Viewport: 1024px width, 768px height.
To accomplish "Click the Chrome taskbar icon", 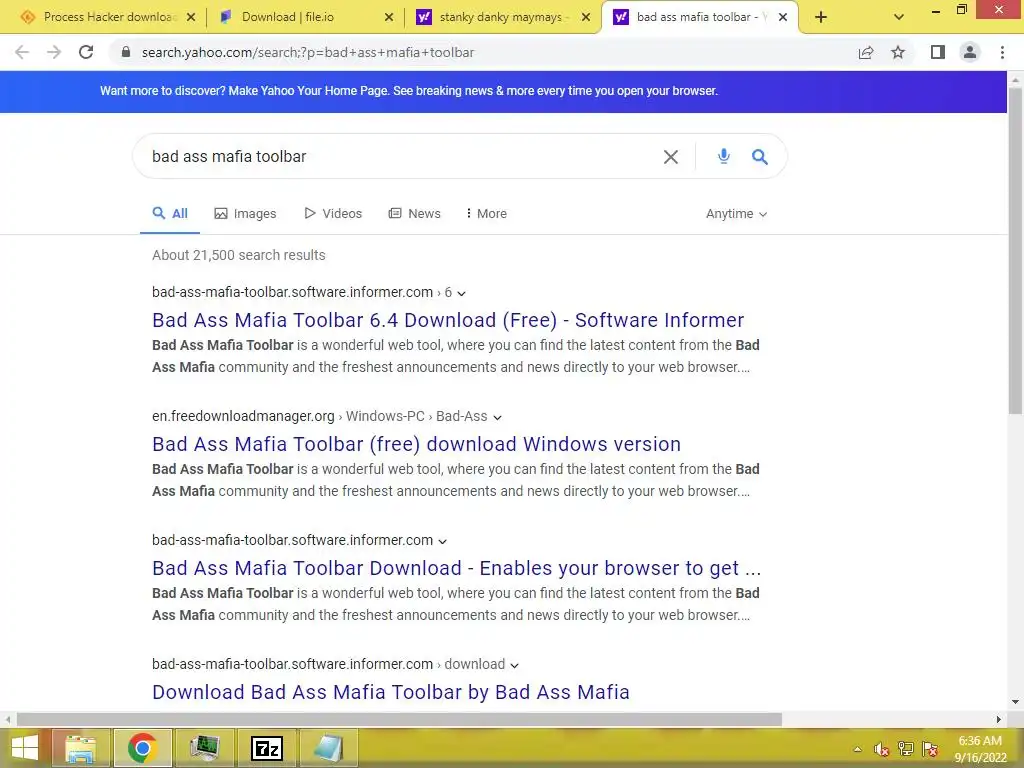I will (142, 748).
